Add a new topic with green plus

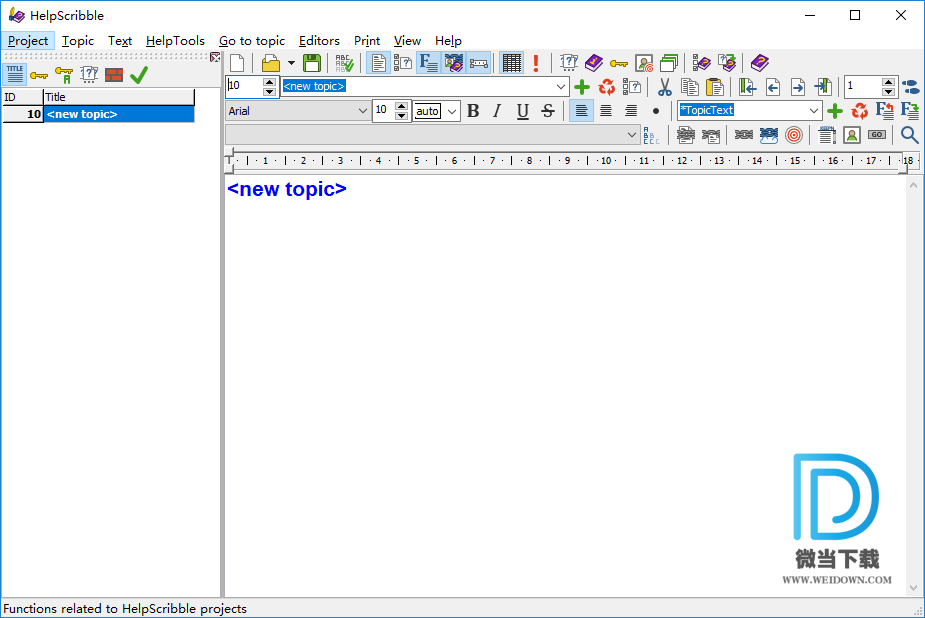[x=582, y=87]
